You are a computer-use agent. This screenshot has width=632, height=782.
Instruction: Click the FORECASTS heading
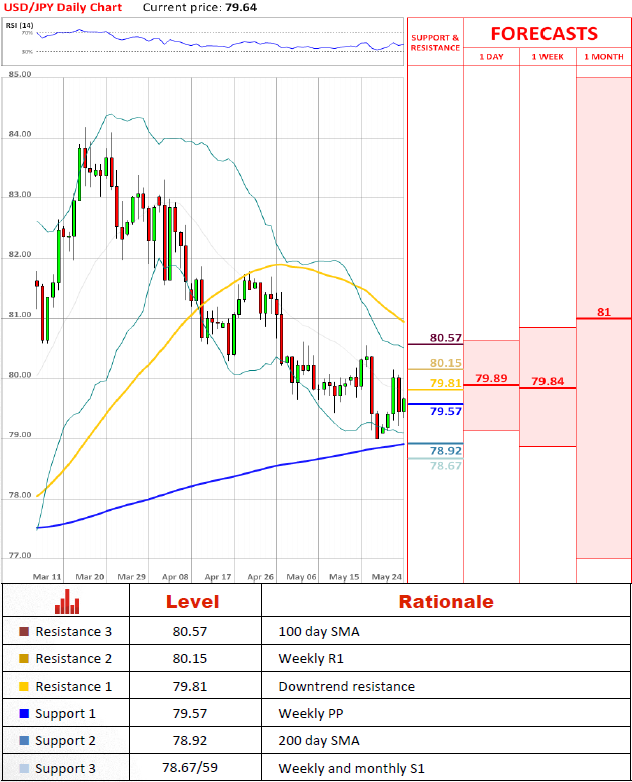pyautogui.click(x=544, y=33)
